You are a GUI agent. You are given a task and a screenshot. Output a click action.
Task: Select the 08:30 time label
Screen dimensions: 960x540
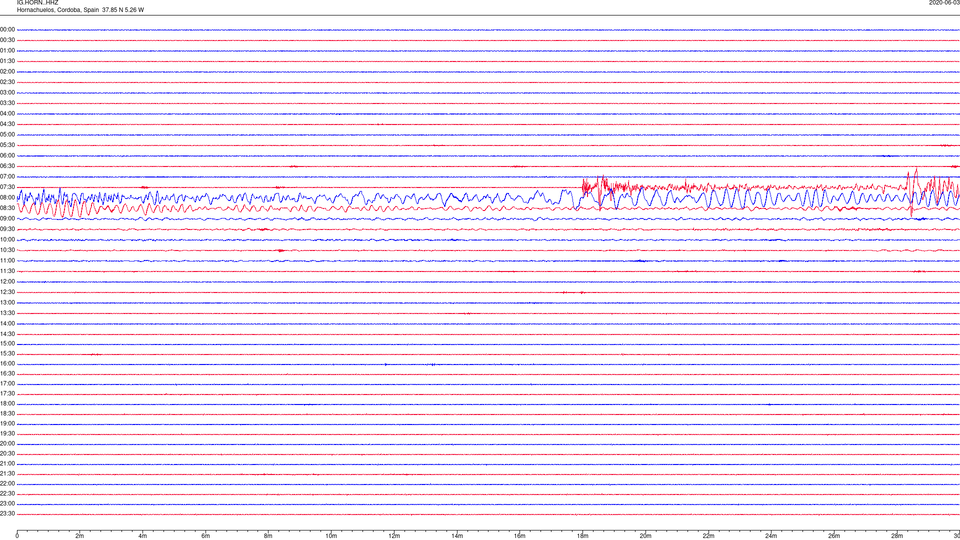coord(7,208)
